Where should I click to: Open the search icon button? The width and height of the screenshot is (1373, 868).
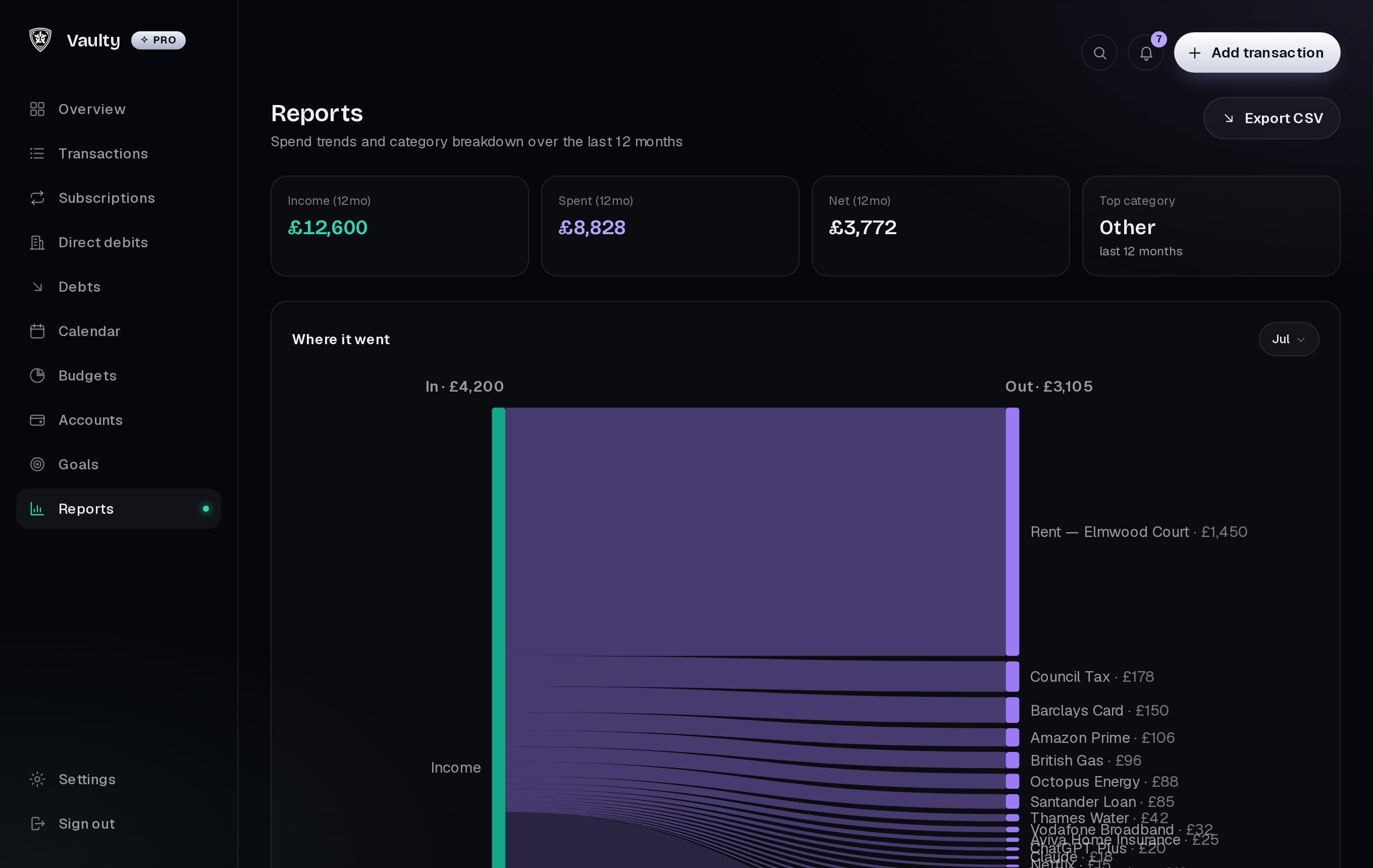(x=1099, y=52)
